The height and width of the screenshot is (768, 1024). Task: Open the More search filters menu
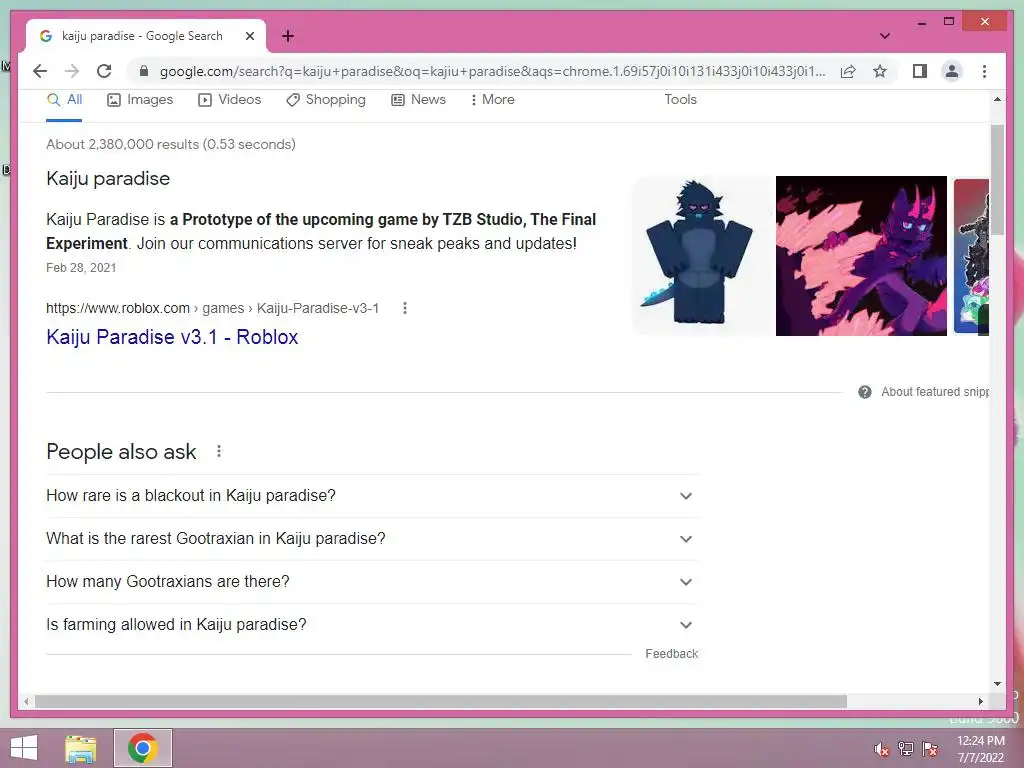(492, 100)
